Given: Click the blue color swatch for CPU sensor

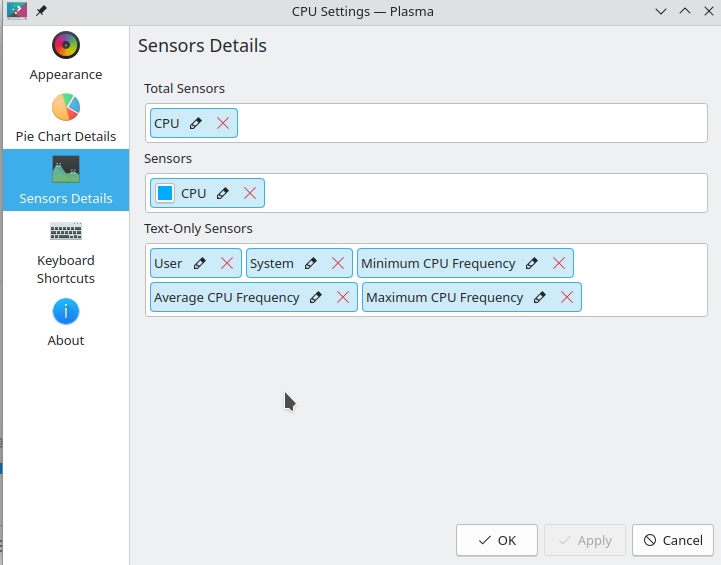Looking at the screenshot, I should pyautogui.click(x=165, y=193).
